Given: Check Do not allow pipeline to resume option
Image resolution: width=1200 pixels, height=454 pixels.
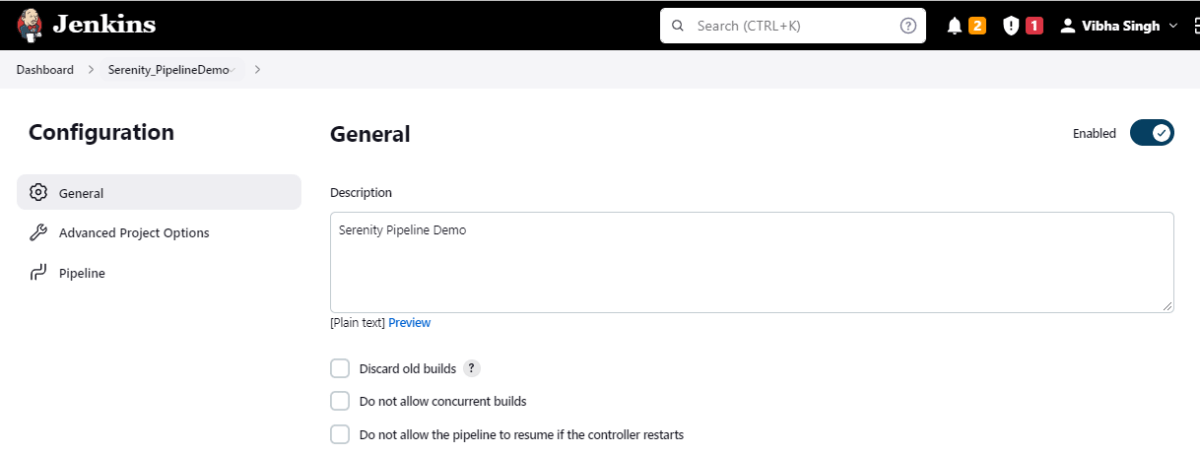Looking at the screenshot, I should 340,435.
